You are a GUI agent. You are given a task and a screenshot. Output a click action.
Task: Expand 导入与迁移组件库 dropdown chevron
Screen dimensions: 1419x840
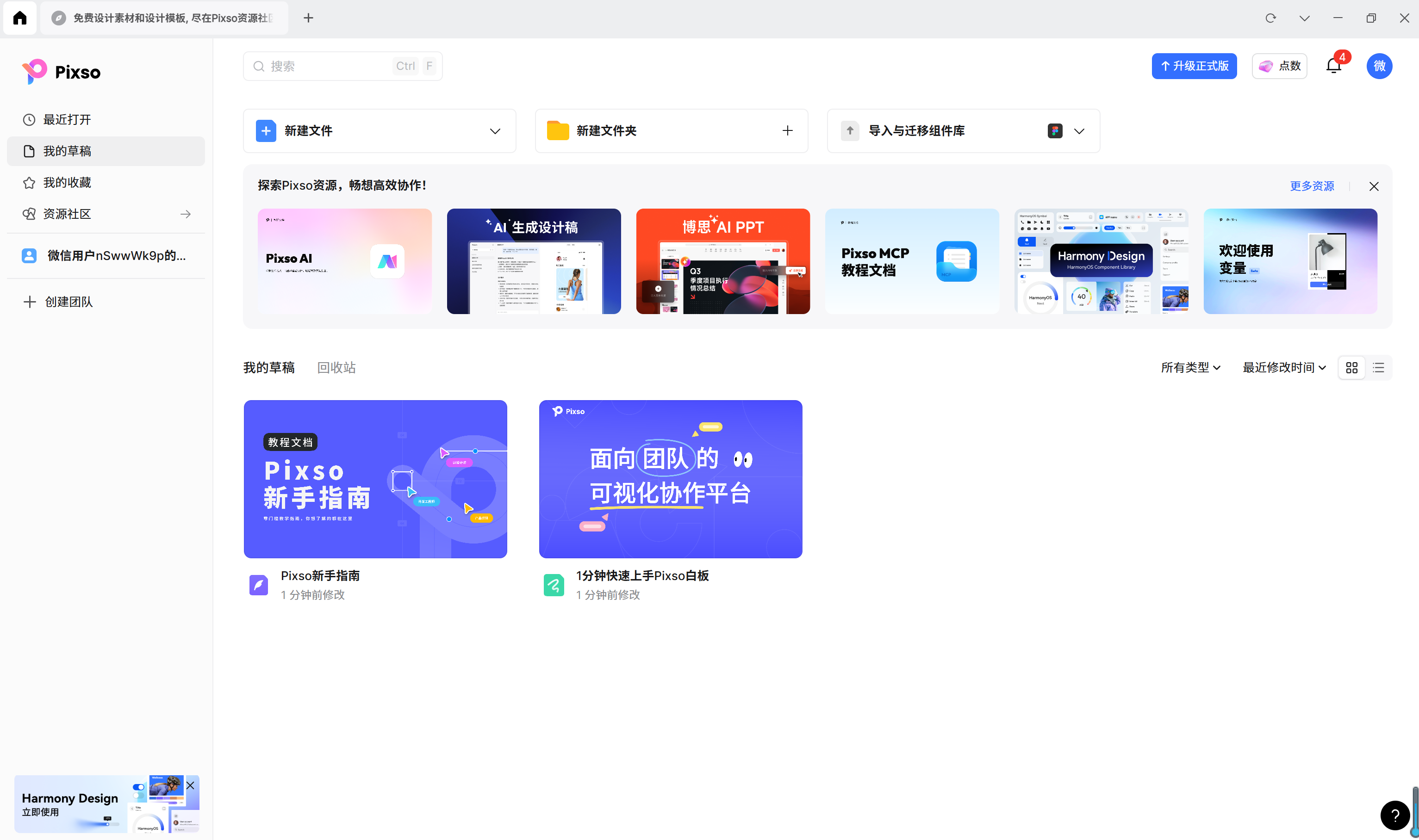(x=1079, y=131)
